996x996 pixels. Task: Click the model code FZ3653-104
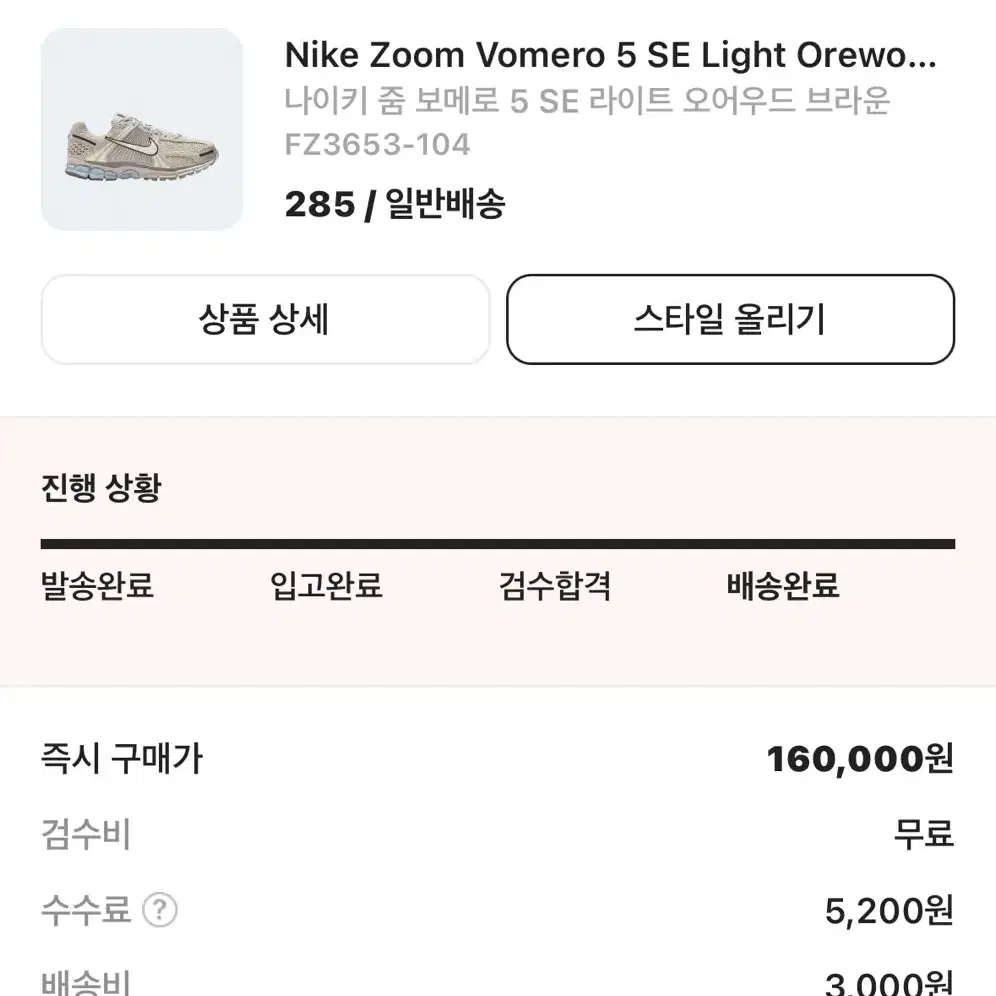point(377,144)
